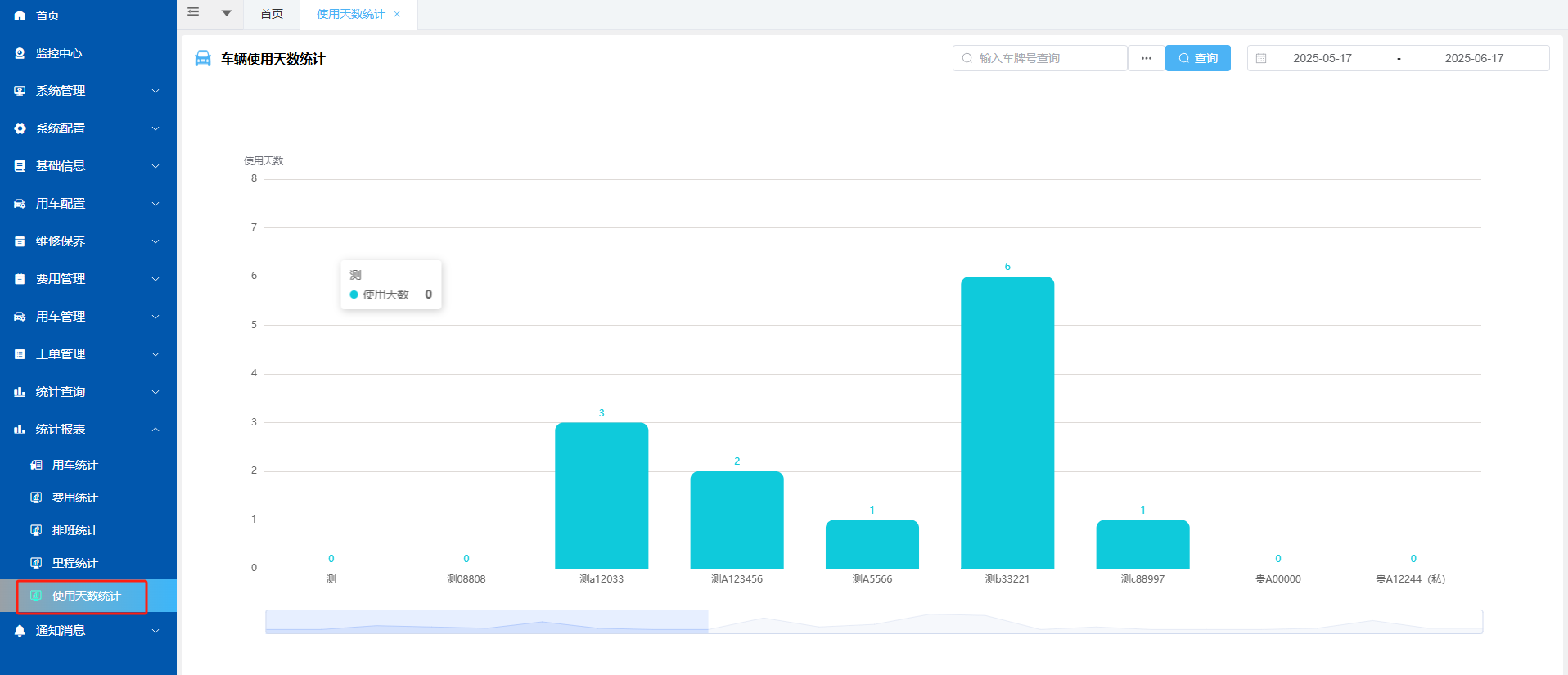
Task: Click the license plate search input field
Action: point(1048,58)
